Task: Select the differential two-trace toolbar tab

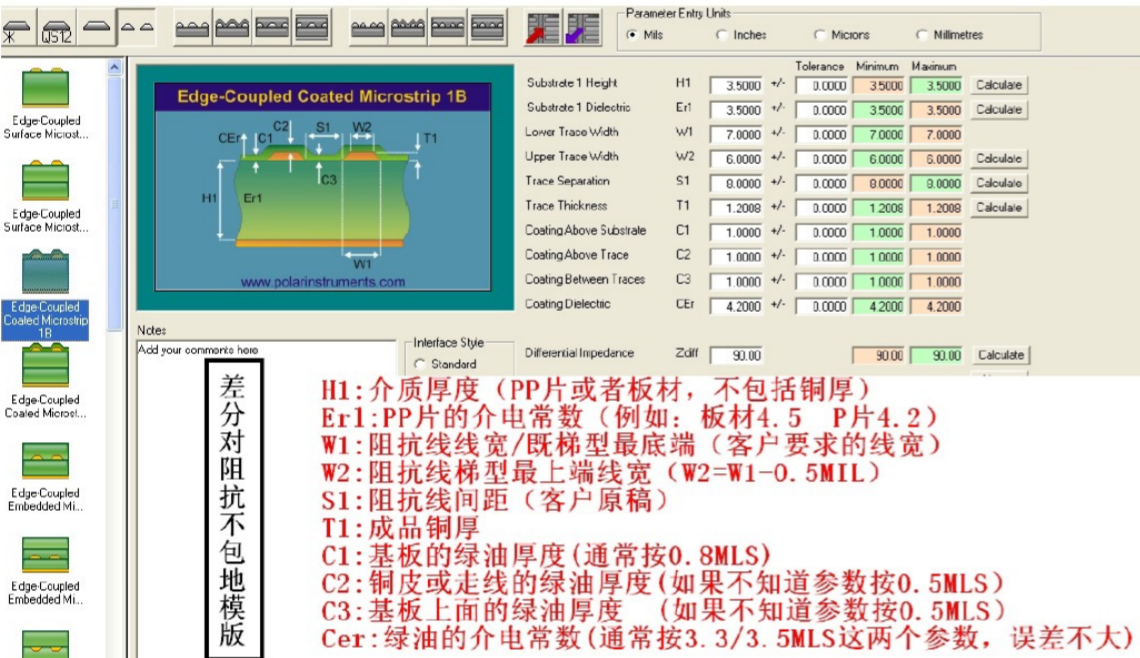Action: click(x=137, y=28)
